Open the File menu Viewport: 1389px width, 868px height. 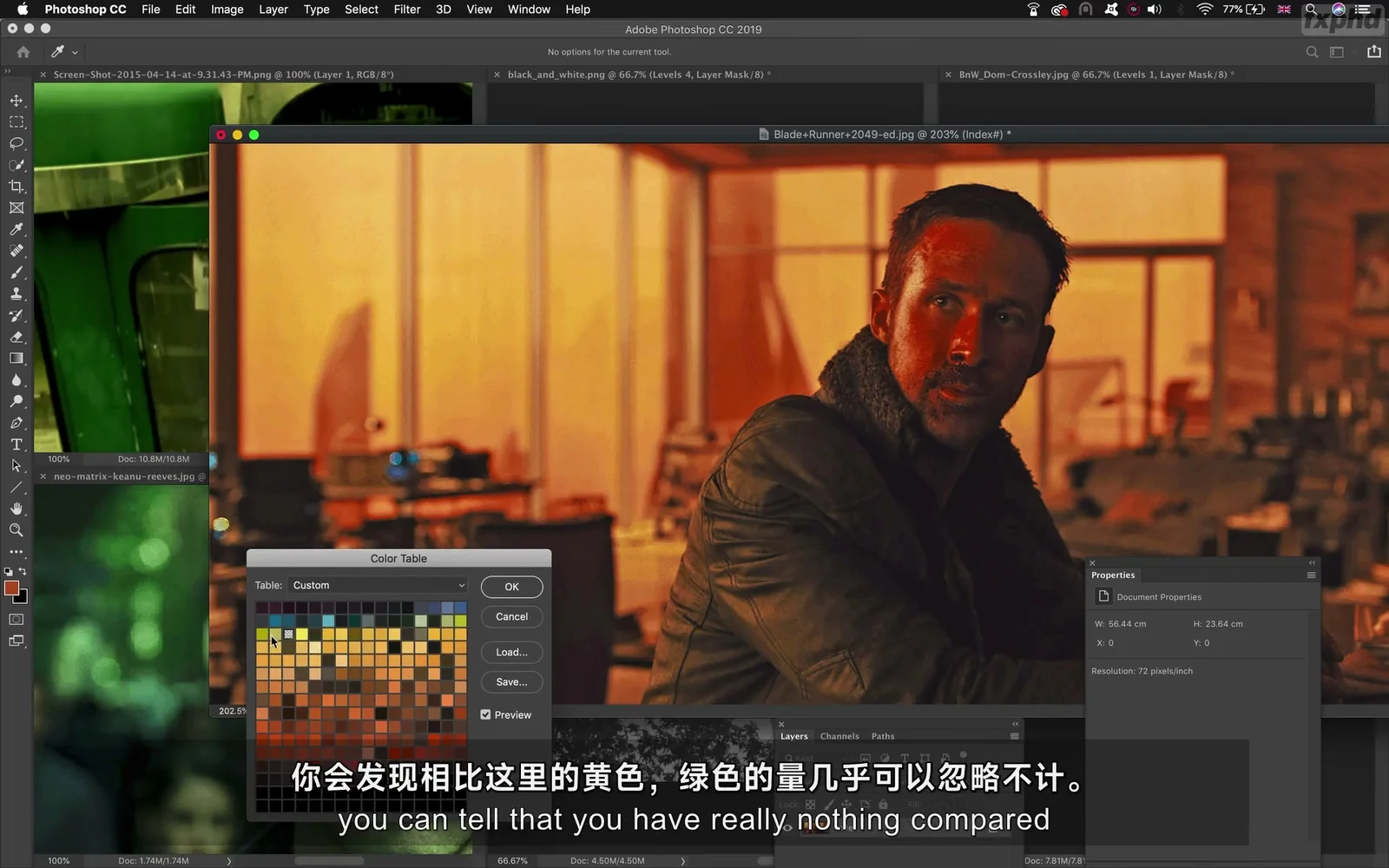click(151, 10)
